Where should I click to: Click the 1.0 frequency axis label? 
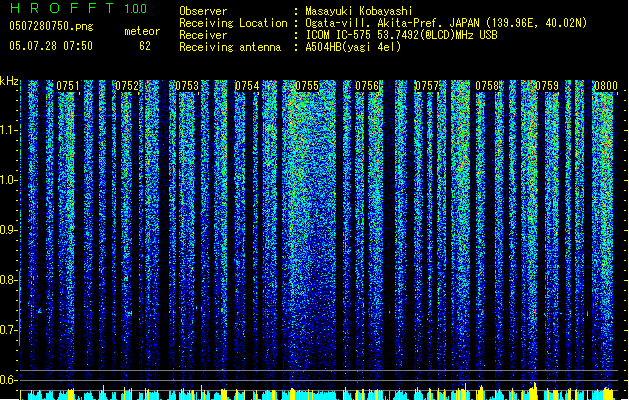[x=9, y=180]
